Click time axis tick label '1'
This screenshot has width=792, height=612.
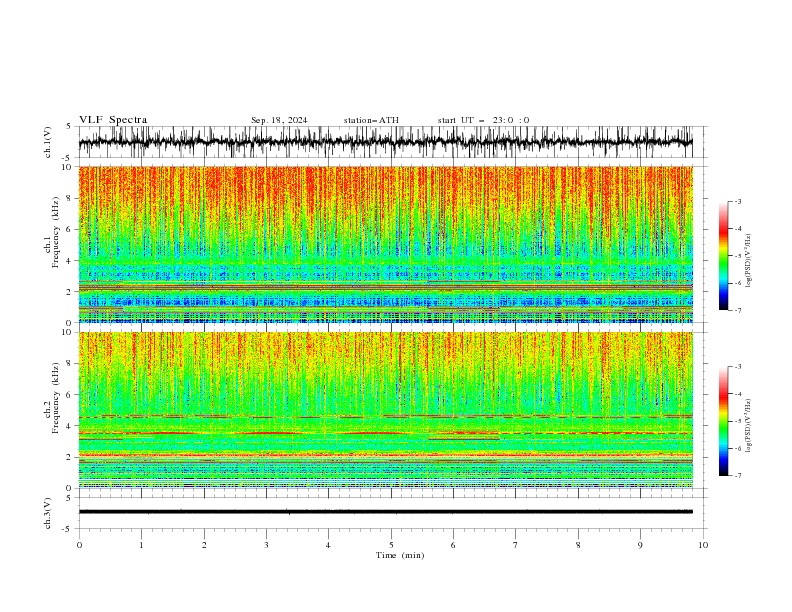coord(142,545)
